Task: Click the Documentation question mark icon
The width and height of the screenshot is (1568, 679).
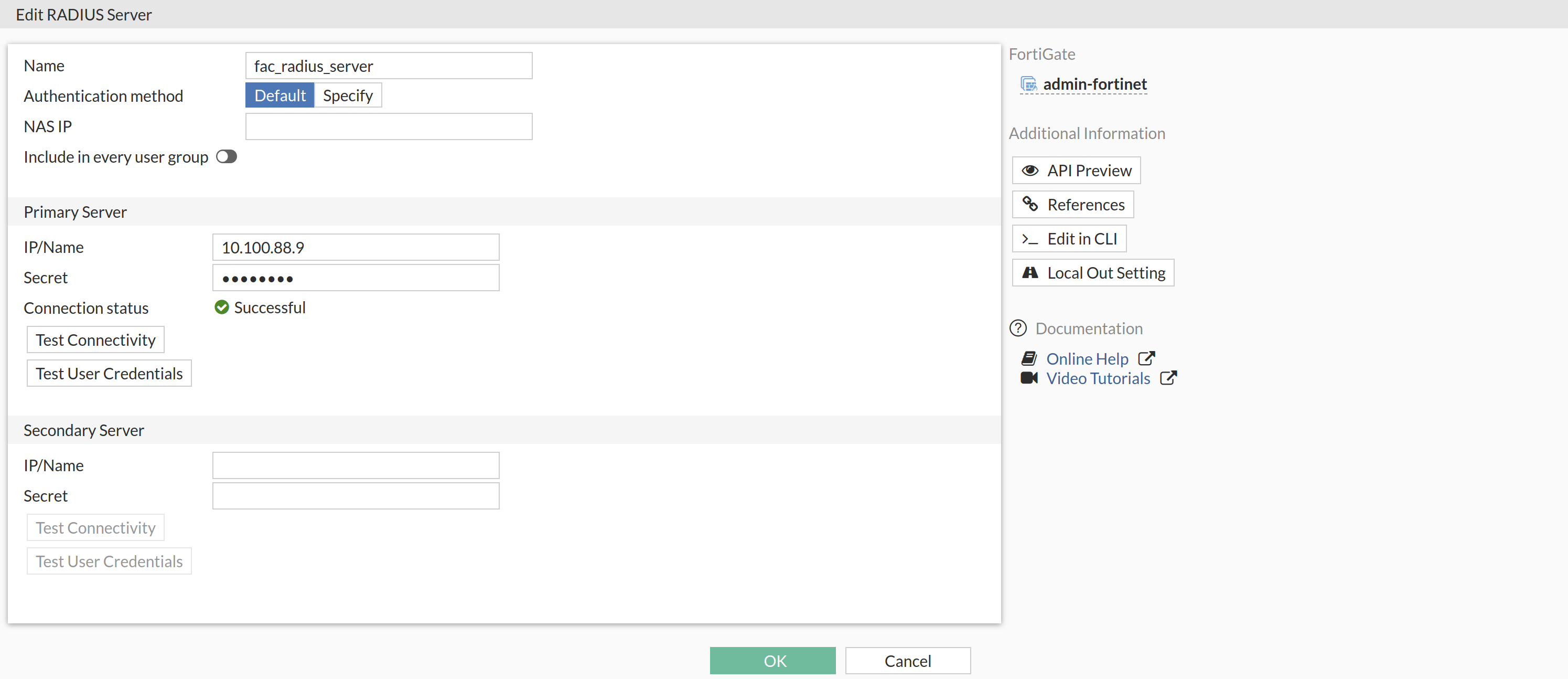Action: [1018, 328]
